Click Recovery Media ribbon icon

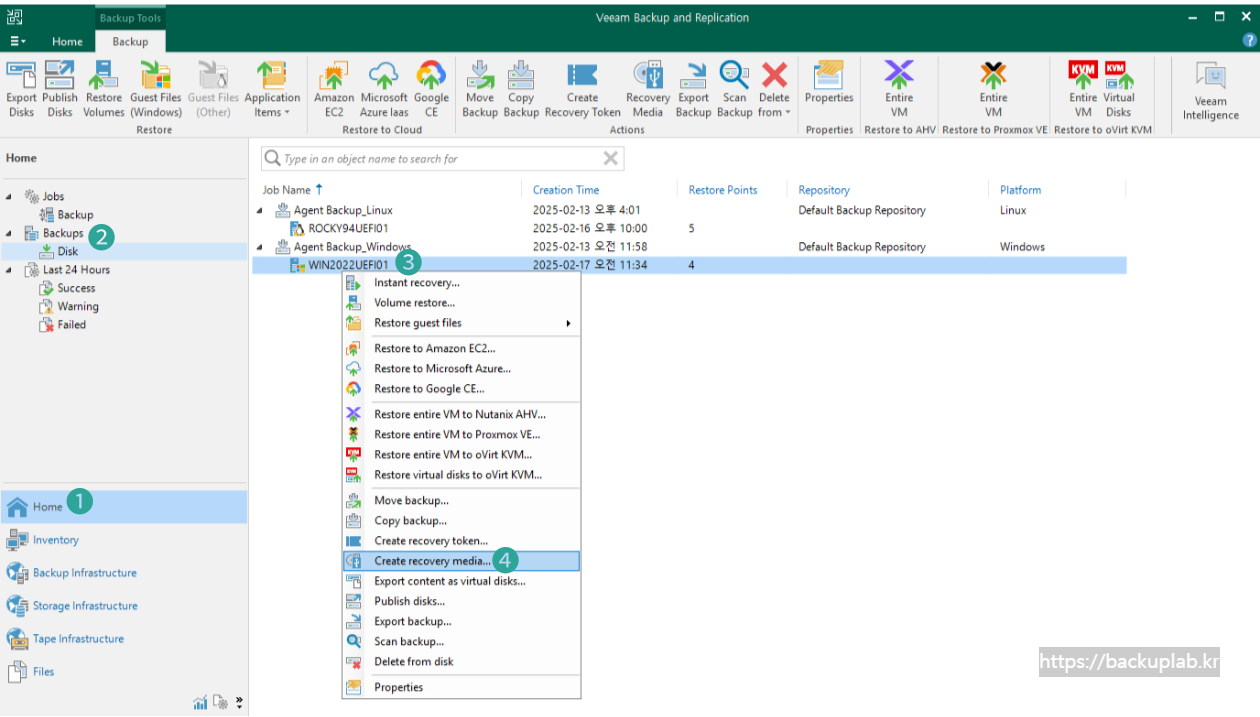[648, 89]
